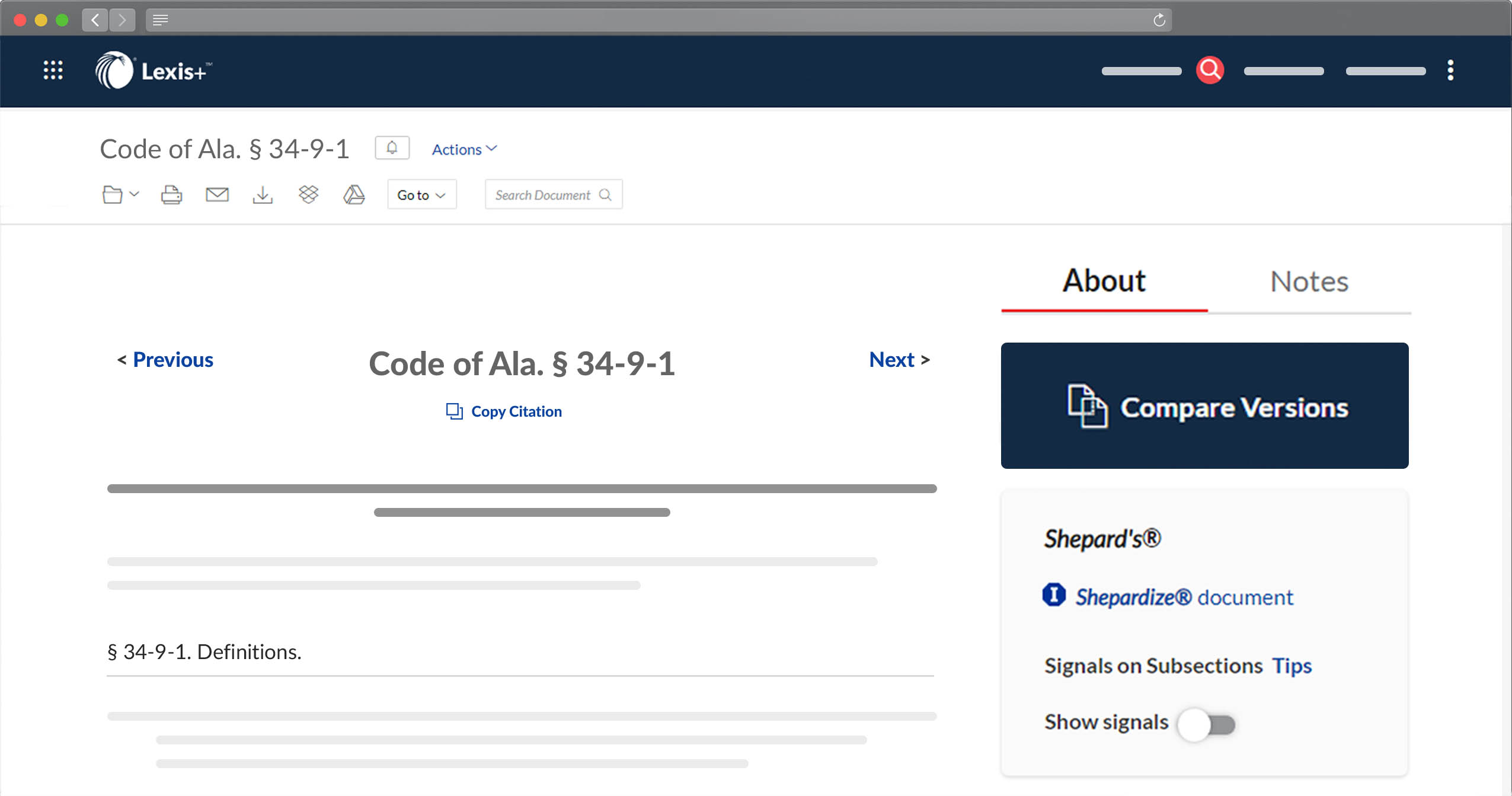The width and height of the screenshot is (1512, 796).
Task: Open the three-dot overflow menu
Action: coord(1450,71)
